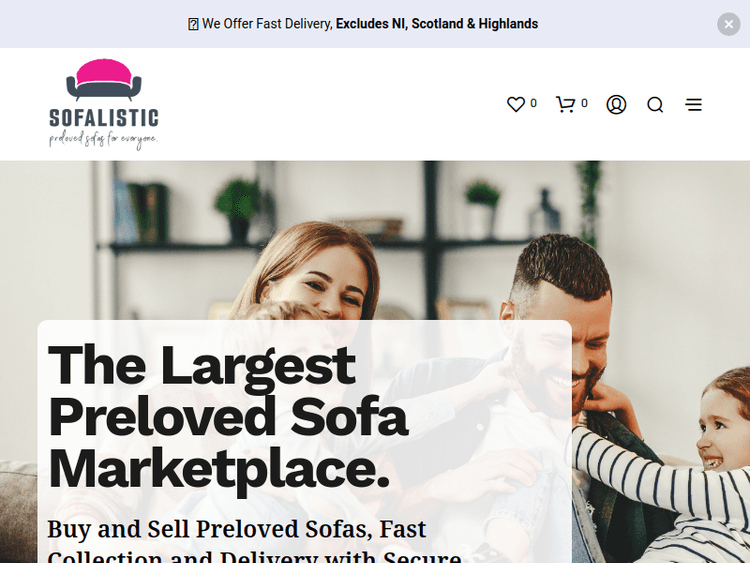This screenshot has height=563, width=750.
Task: Click the potted plant on the shelf
Action: (x=239, y=208)
